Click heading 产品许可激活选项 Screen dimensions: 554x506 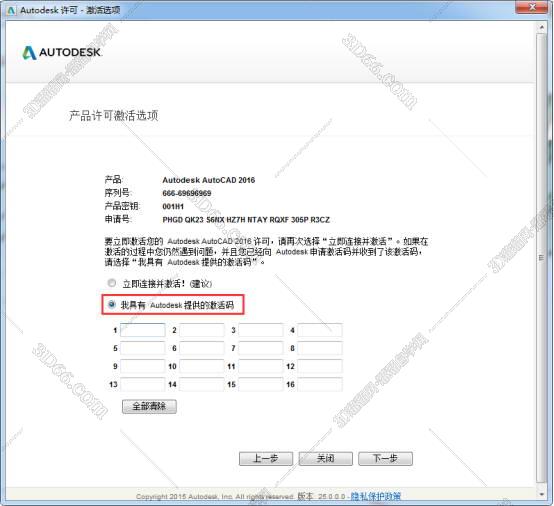(x=113, y=116)
